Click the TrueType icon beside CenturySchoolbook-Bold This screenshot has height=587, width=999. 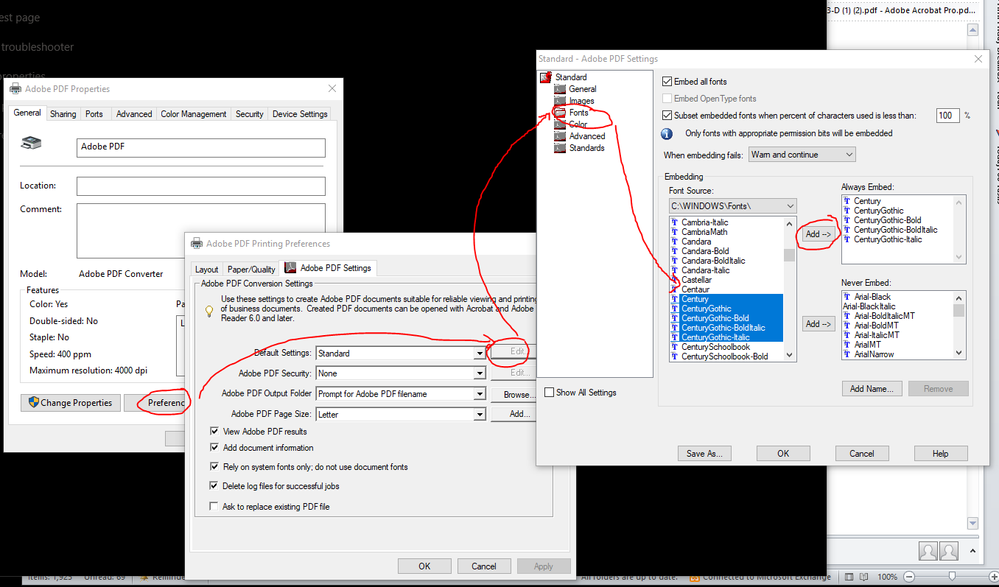[x=675, y=356]
